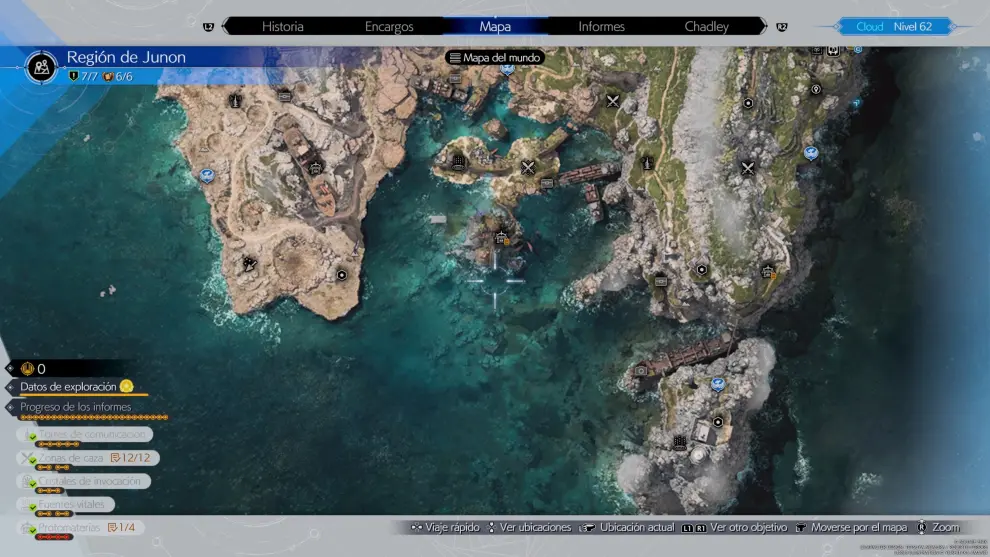Click the building marker on the central island

click(459, 163)
